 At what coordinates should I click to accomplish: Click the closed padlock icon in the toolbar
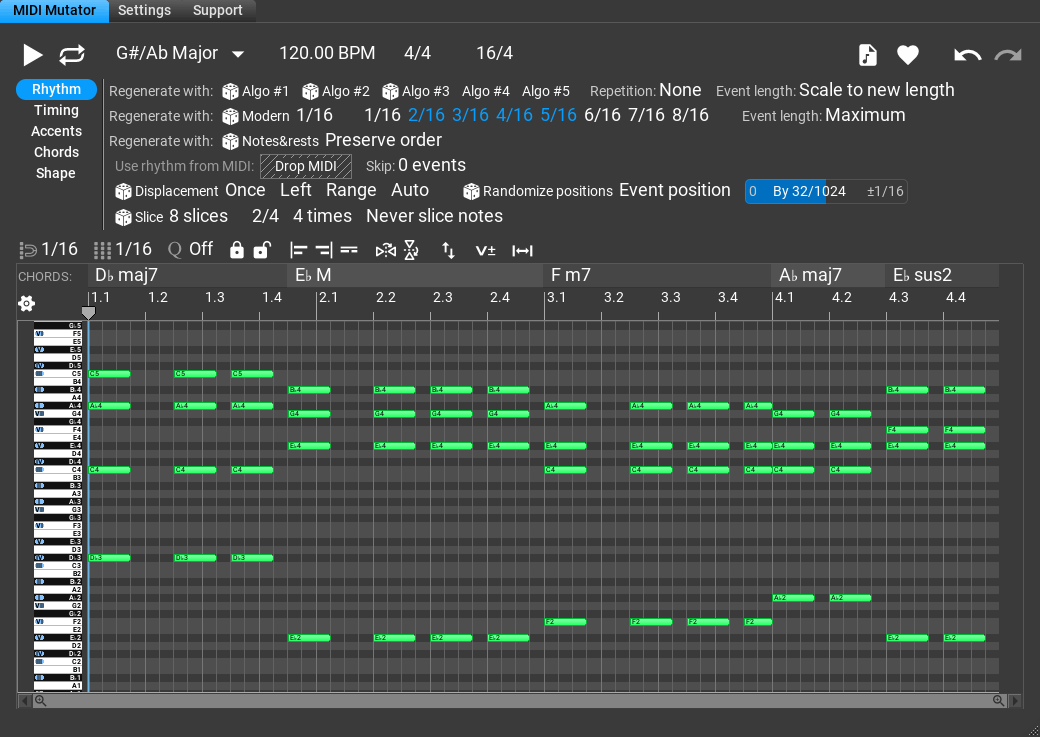(x=236, y=250)
